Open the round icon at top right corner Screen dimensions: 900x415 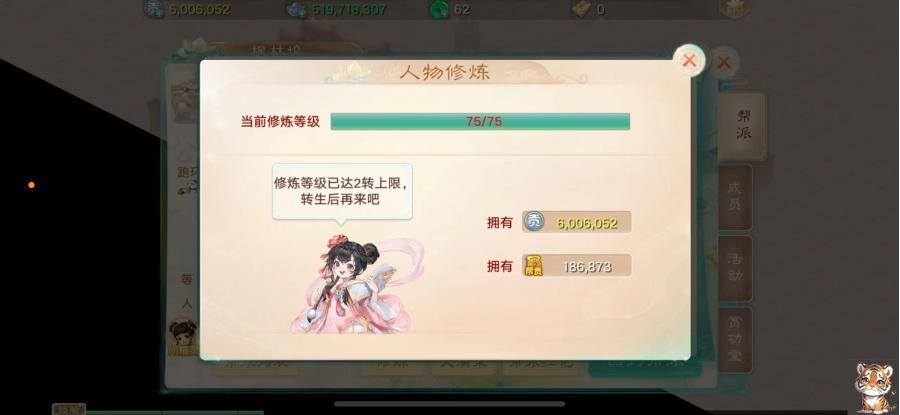[x=734, y=7]
